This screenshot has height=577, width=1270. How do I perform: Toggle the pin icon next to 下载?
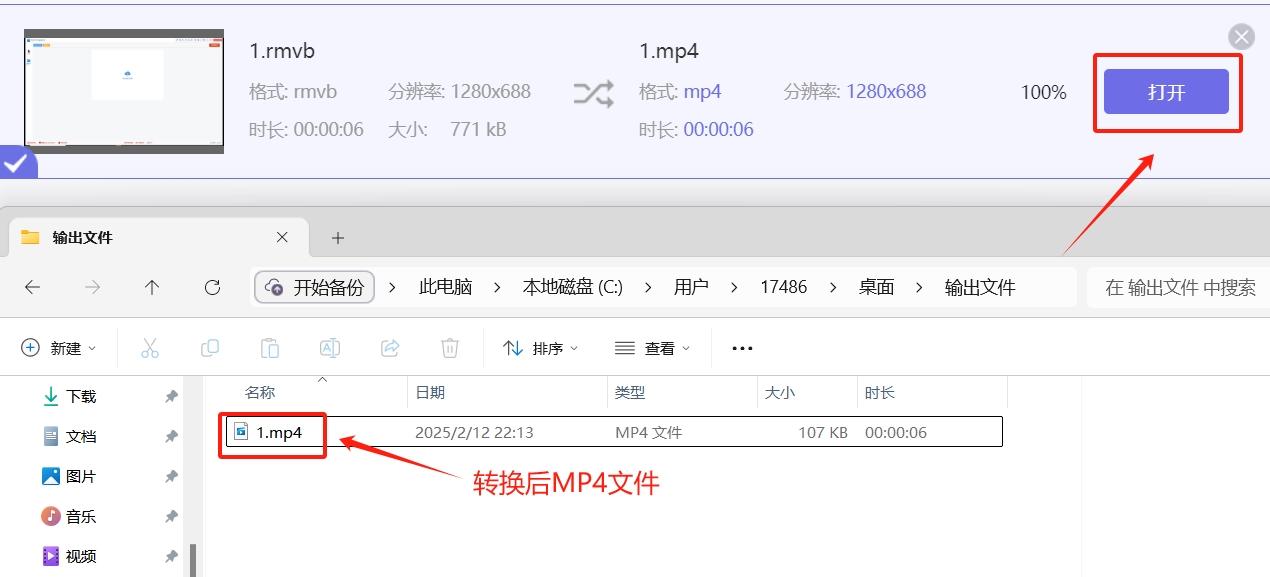pos(170,396)
